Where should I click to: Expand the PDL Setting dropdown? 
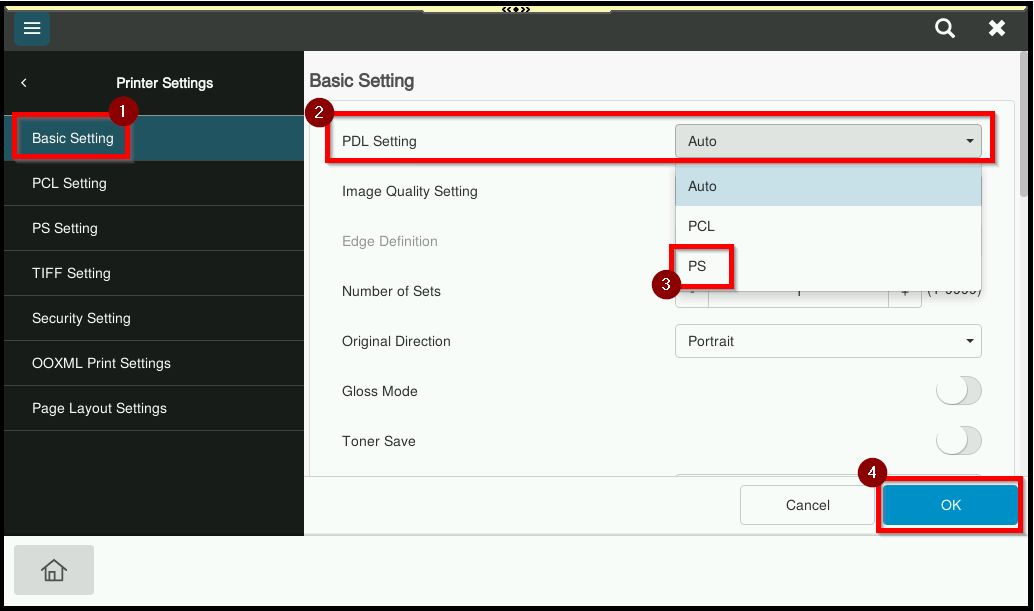coord(828,141)
